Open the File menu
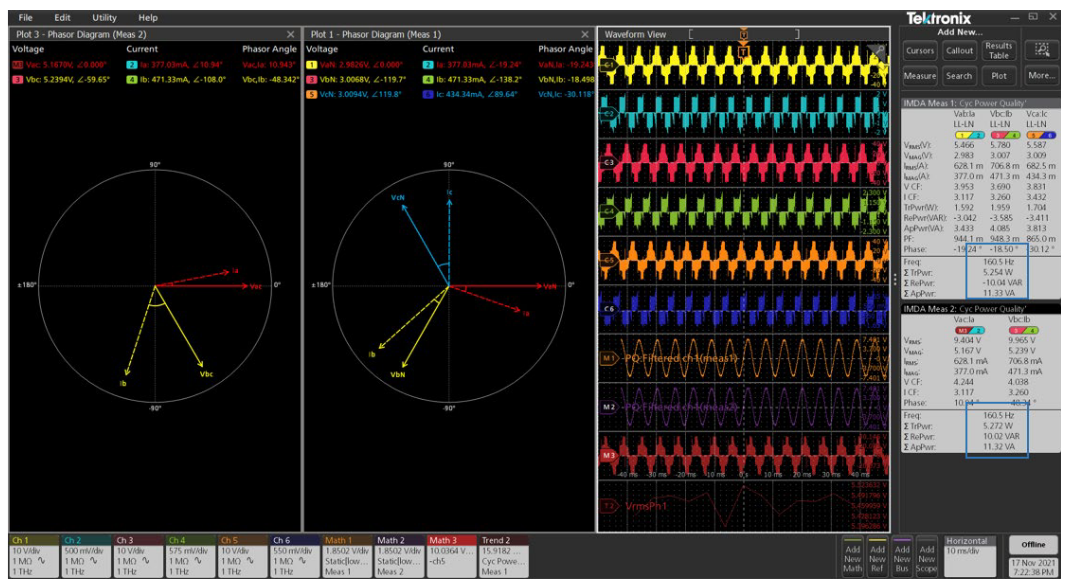Image resolution: width=1072 pixels, height=585 pixels. (x=25, y=16)
